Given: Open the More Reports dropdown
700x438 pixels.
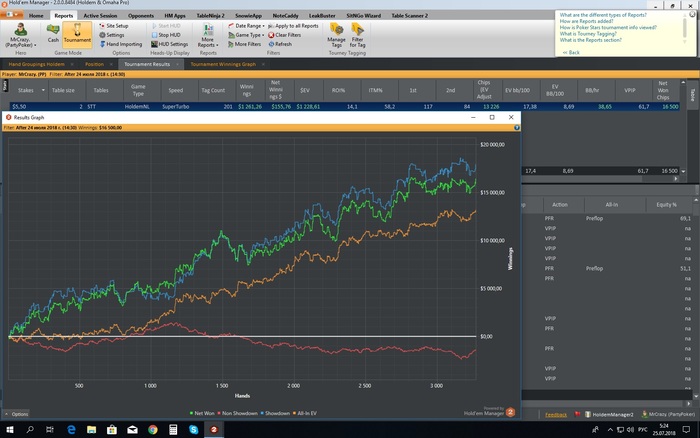Looking at the screenshot, I should (x=208, y=36).
